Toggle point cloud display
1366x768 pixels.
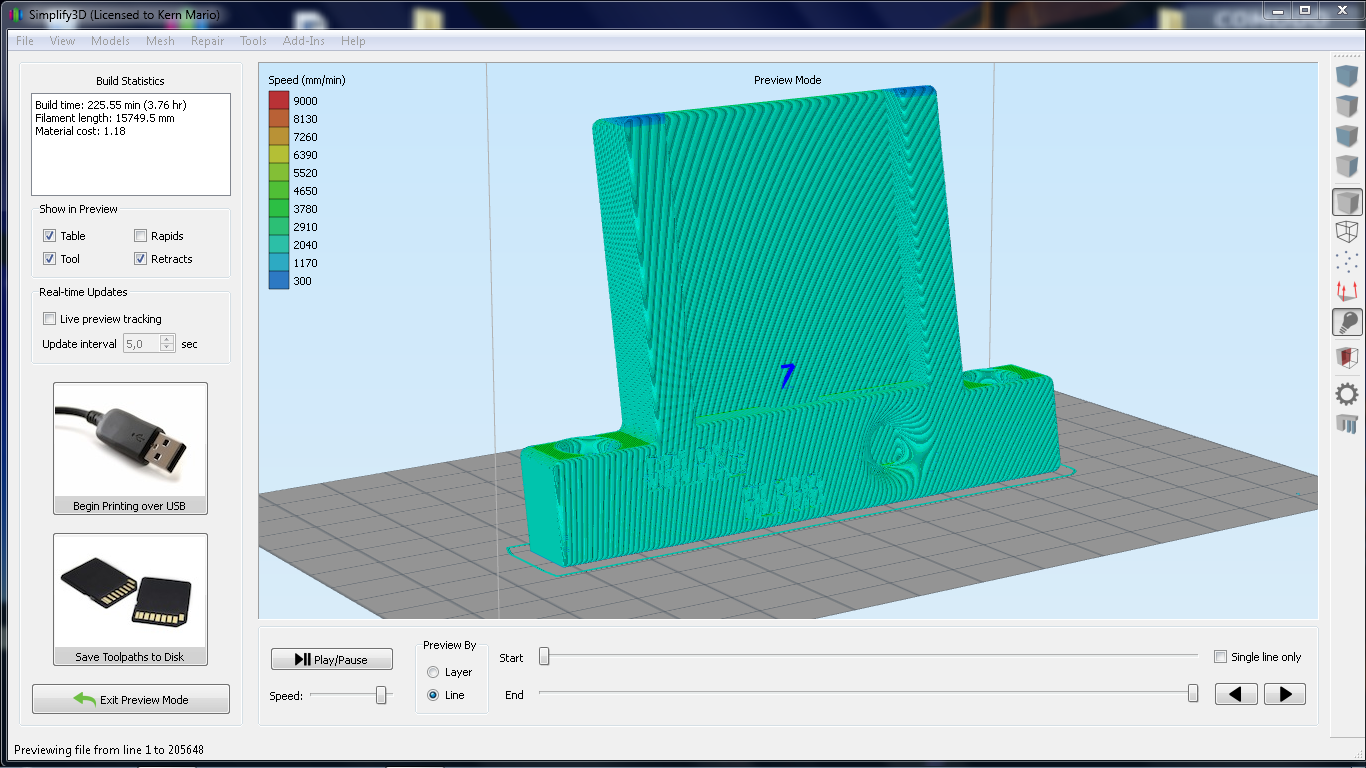pyautogui.click(x=1347, y=262)
